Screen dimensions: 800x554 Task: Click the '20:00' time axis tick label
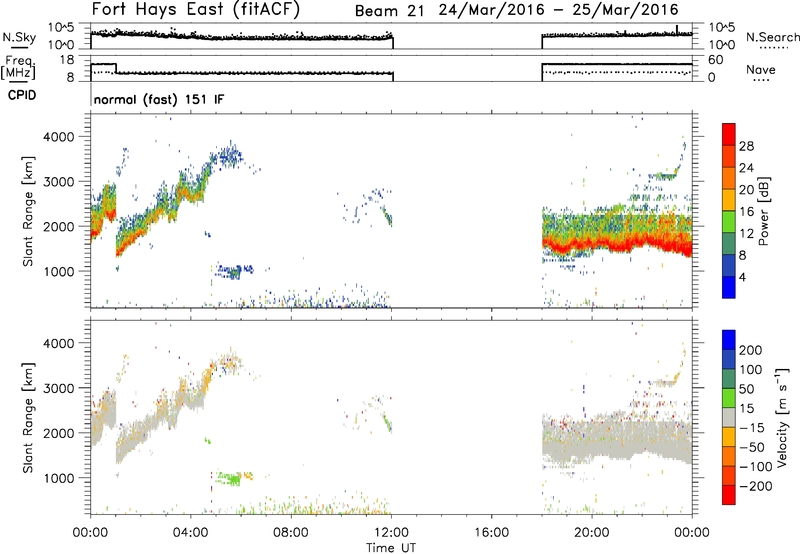(x=592, y=533)
